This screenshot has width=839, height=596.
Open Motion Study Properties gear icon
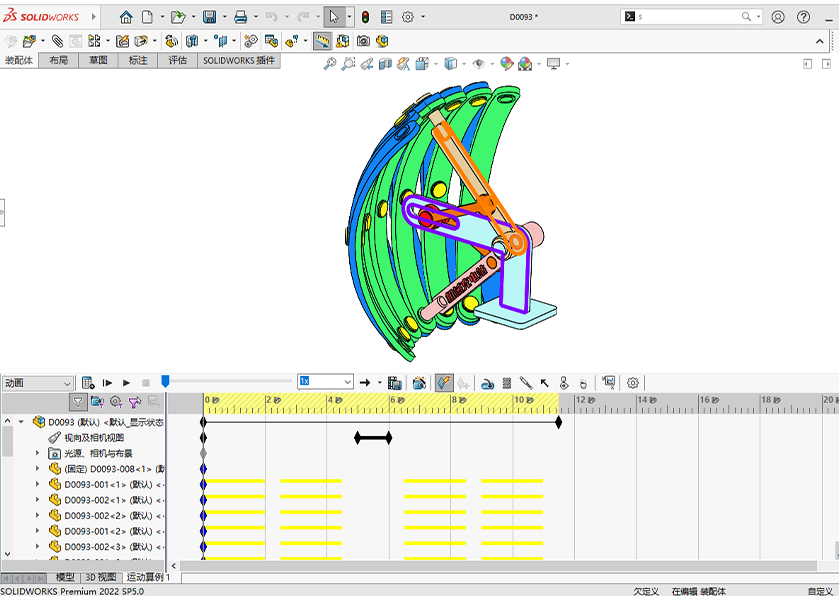(x=632, y=383)
